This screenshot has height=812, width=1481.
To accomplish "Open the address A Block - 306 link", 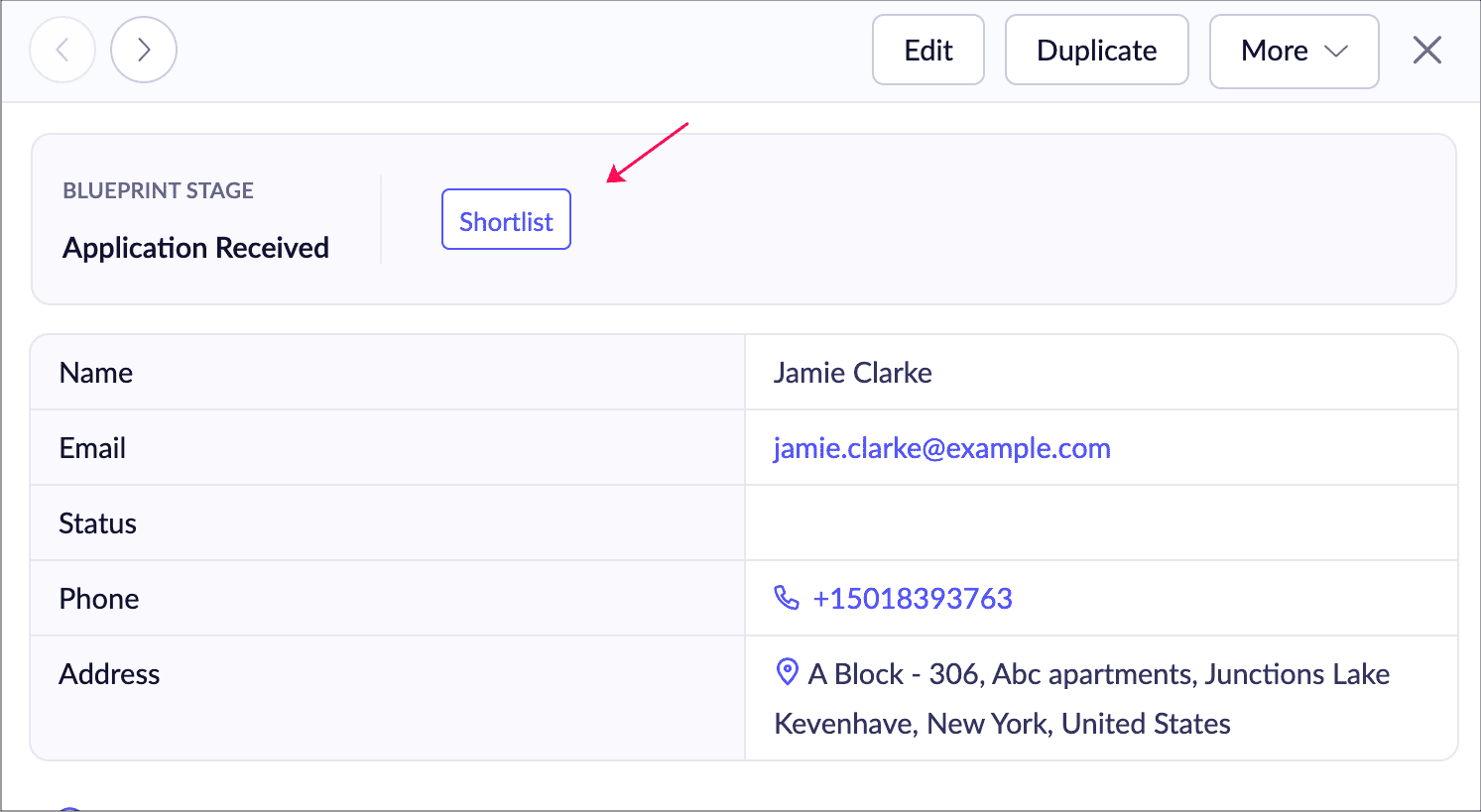I will click(1098, 674).
